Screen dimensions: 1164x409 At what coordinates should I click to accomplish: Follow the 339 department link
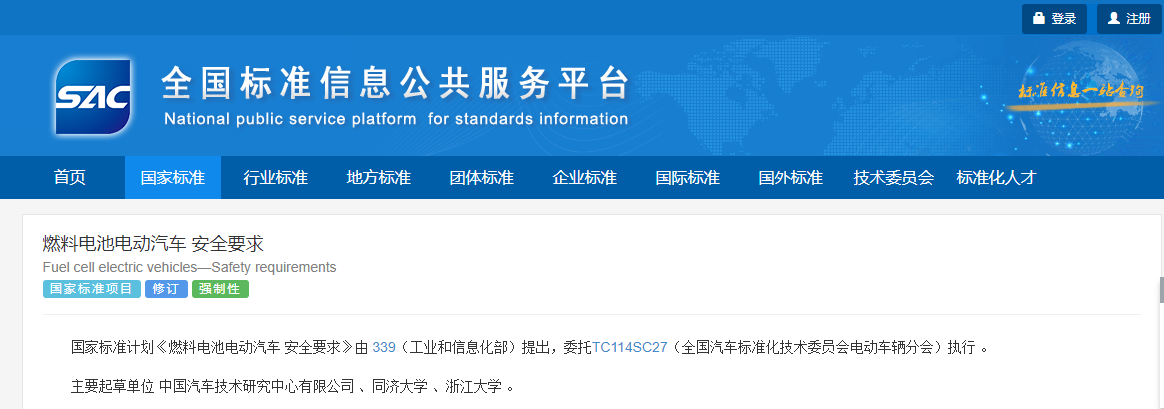coord(383,348)
